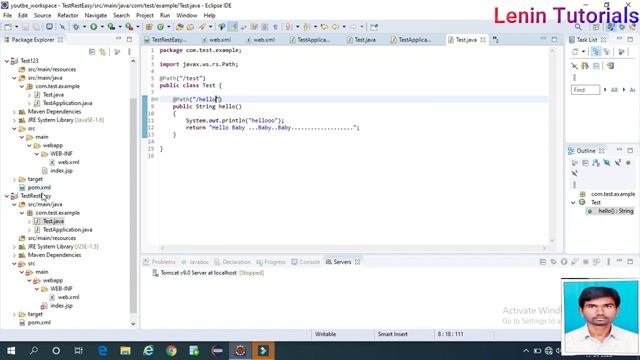The image size is (640, 360).
Task: Switch to the Problems tab
Action: click(x=160, y=262)
